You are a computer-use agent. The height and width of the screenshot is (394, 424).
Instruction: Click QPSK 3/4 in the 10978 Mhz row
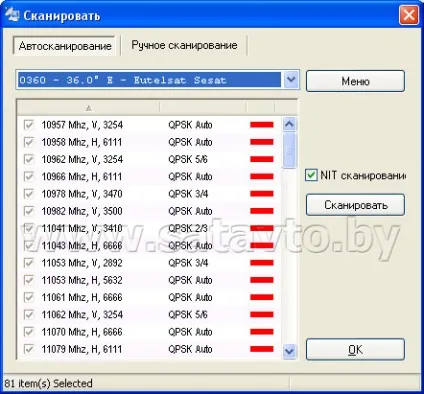188,194
